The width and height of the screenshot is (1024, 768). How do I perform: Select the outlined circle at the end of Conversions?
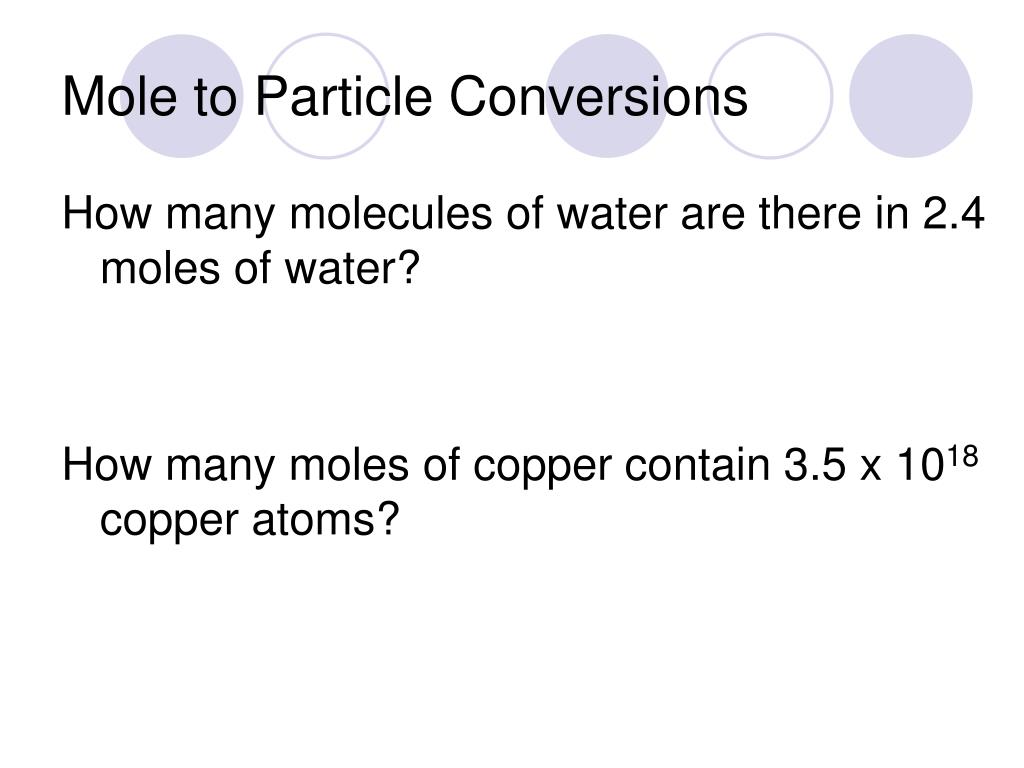click(x=771, y=96)
